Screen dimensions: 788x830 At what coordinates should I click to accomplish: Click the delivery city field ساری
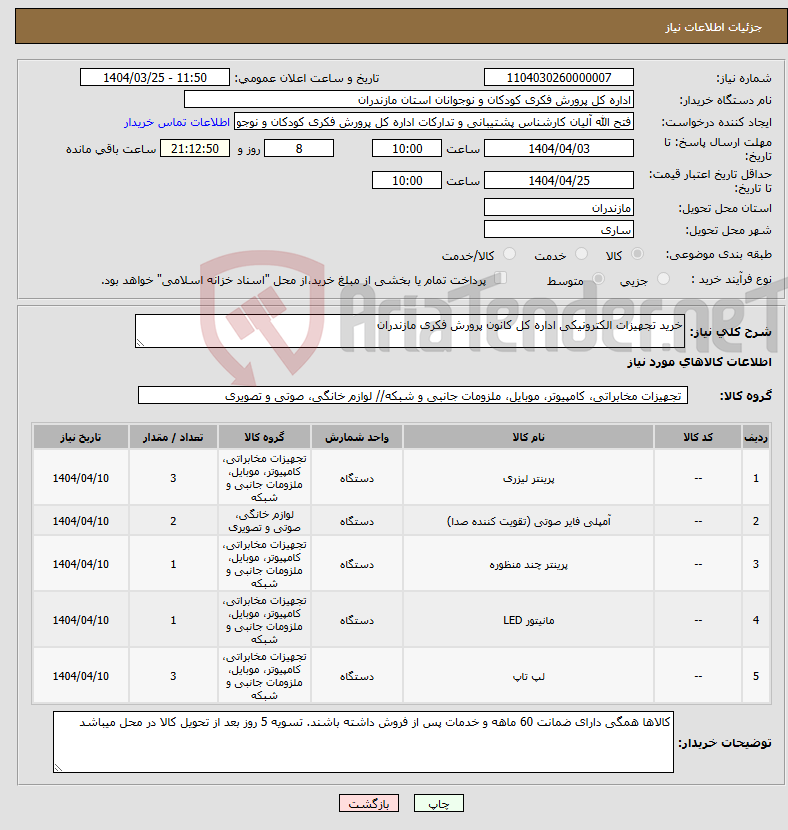(559, 229)
